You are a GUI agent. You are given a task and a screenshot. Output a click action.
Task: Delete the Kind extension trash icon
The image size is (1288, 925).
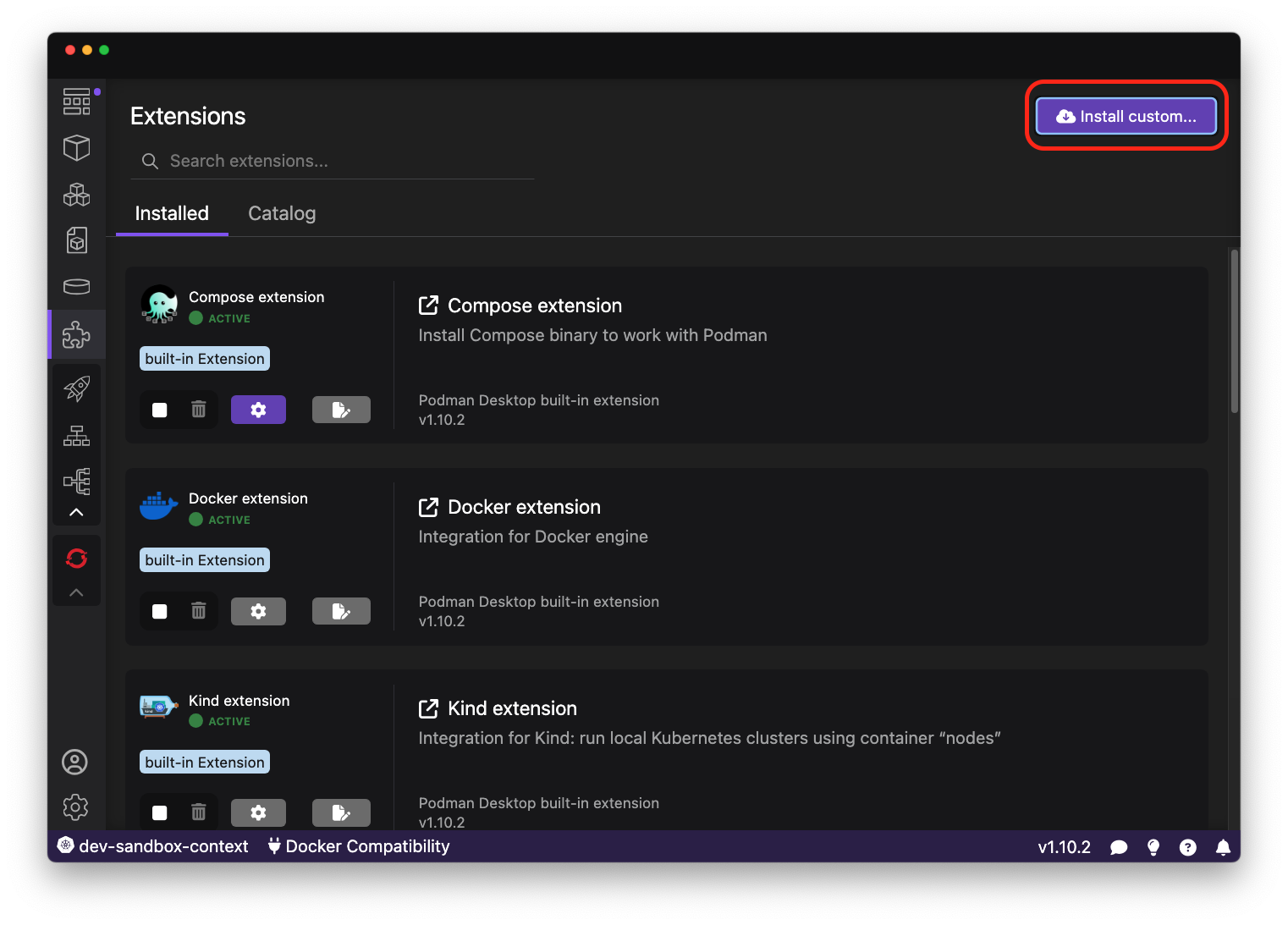pyautogui.click(x=199, y=812)
